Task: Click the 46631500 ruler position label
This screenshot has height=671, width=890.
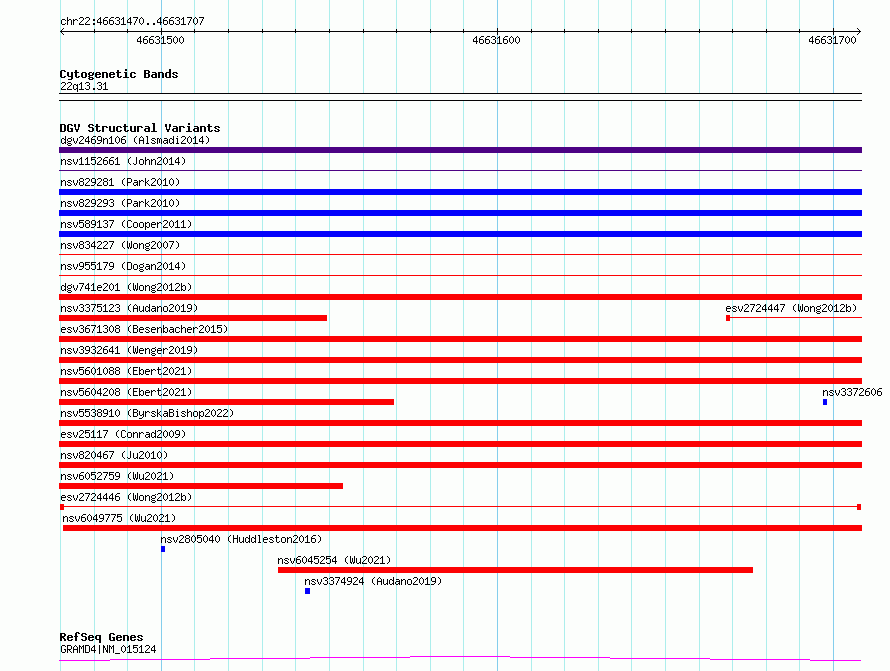Action: tap(160, 40)
